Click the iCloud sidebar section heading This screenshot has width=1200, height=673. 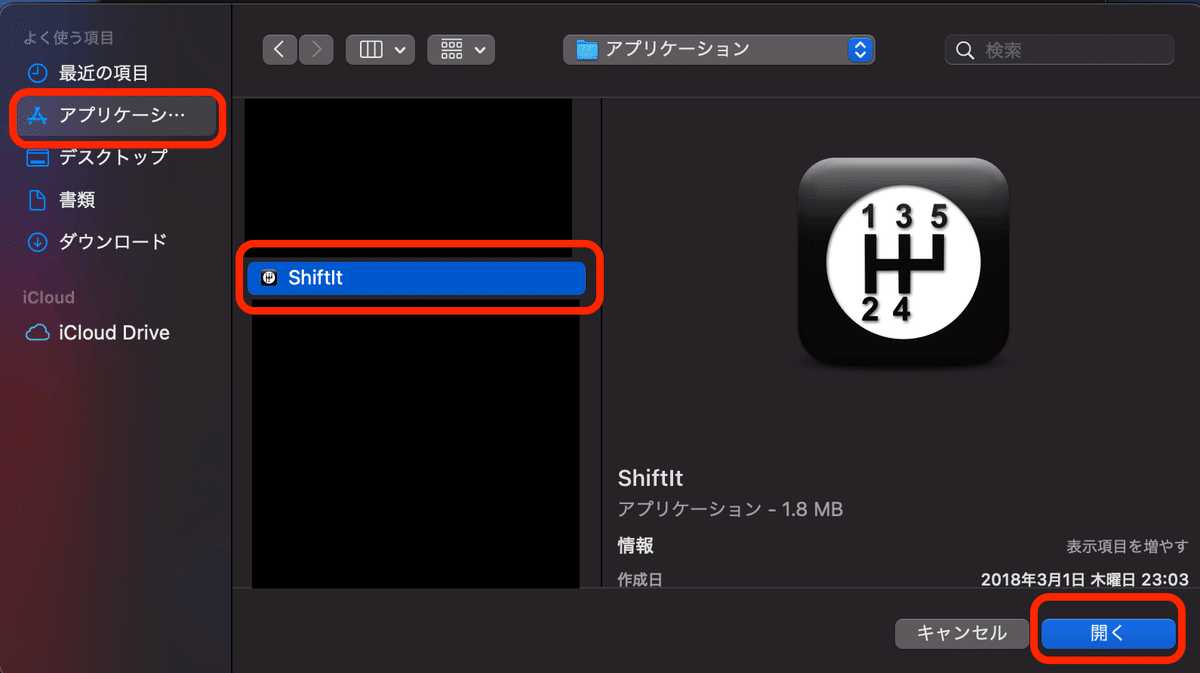point(50,298)
